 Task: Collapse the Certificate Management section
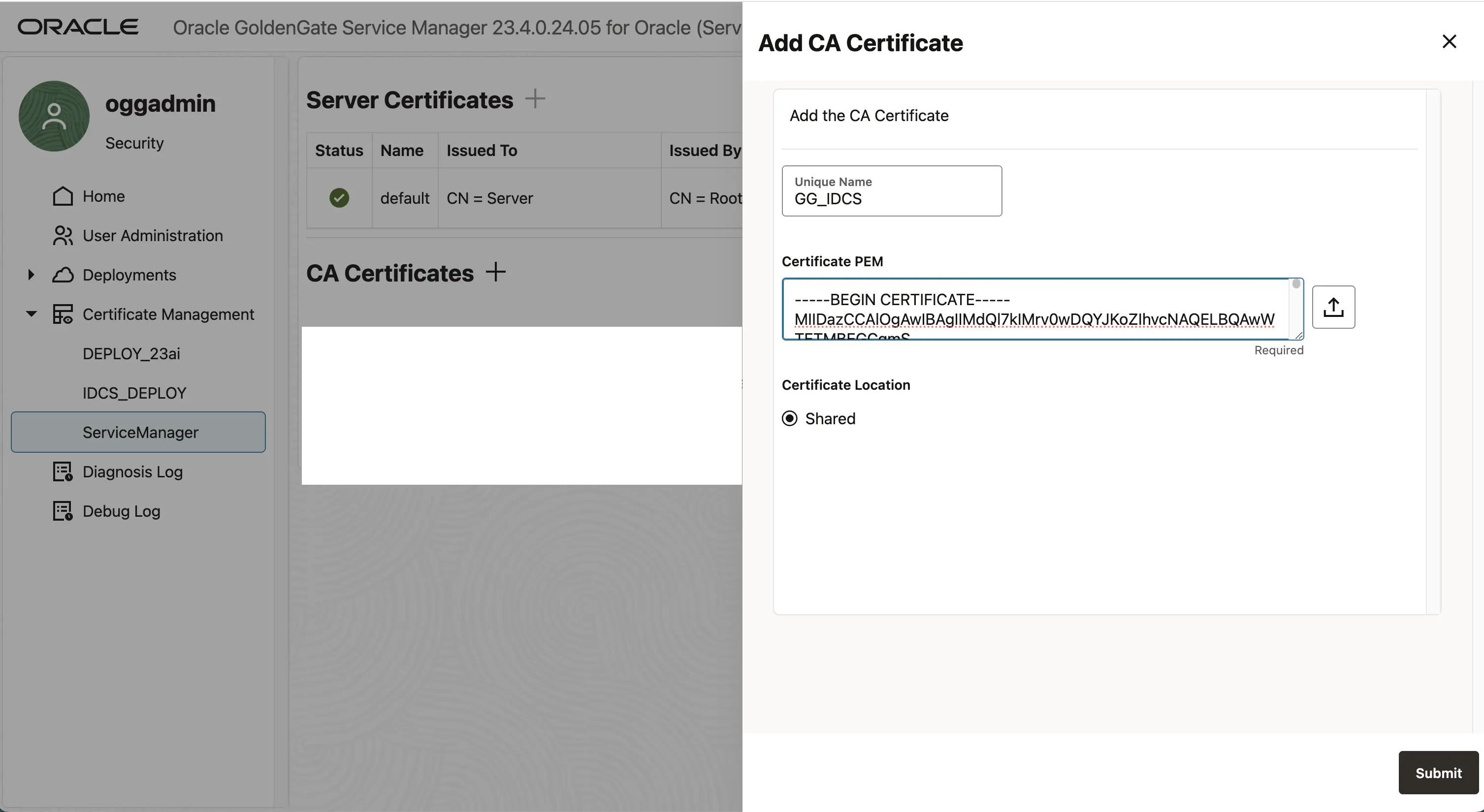tap(31, 314)
